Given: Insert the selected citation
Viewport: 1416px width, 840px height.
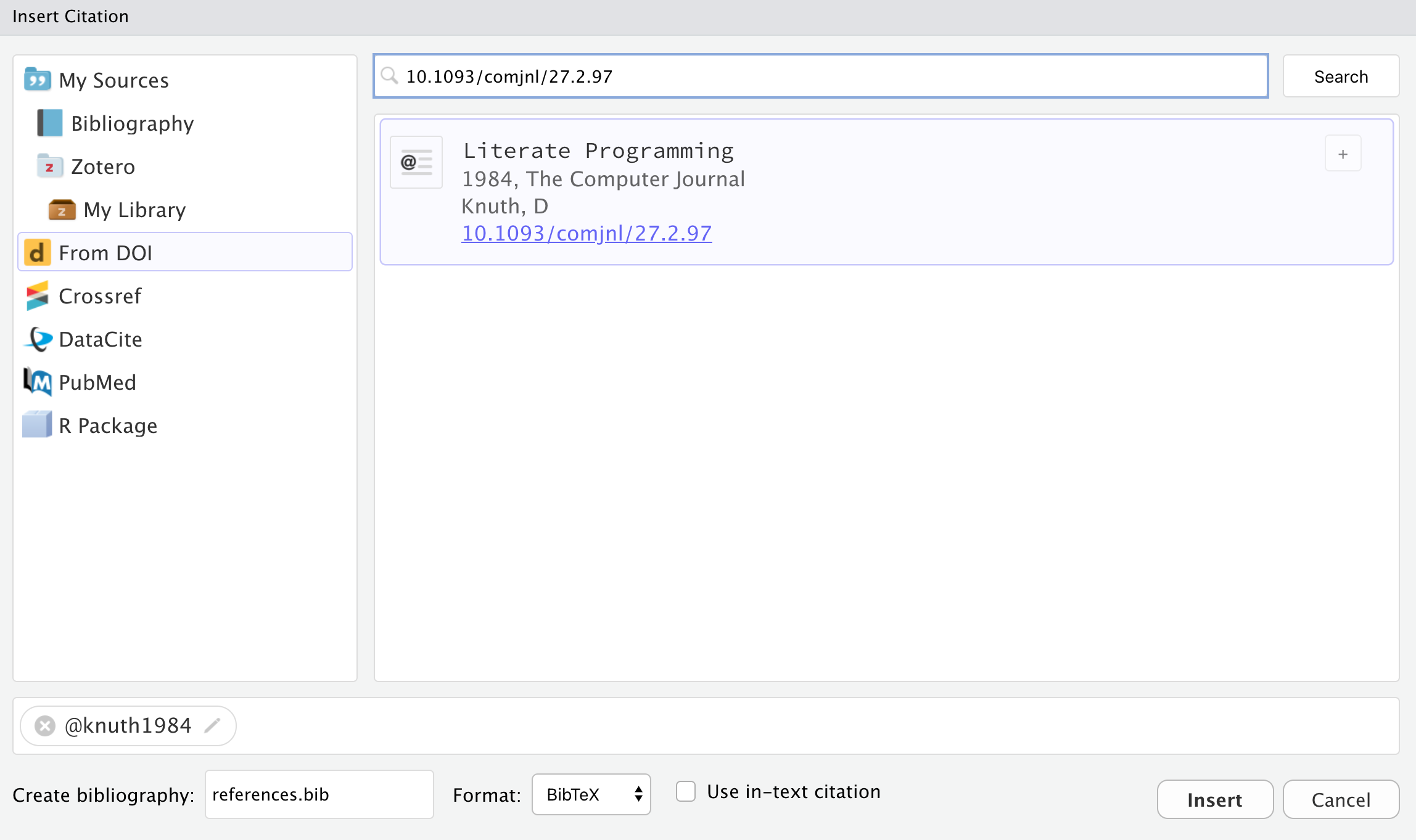Looking at the screenshot, I should 1214,799.
